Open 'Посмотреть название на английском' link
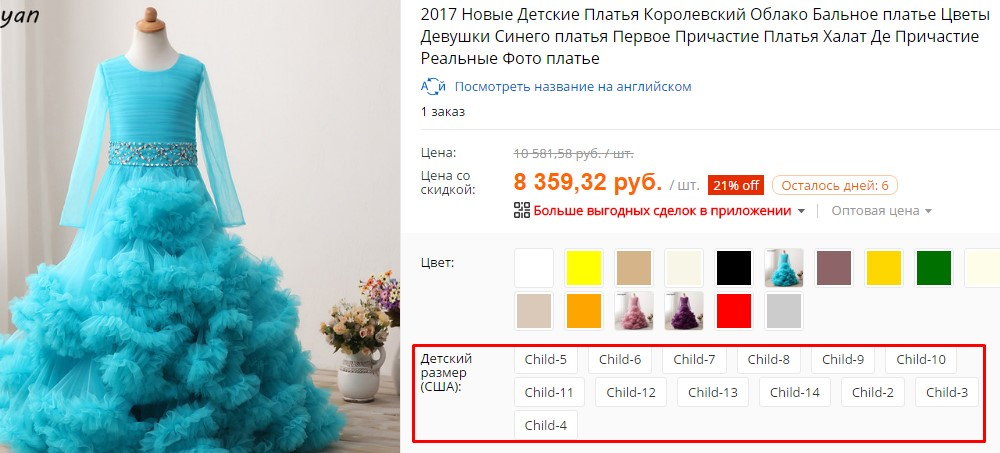Viewport: 1000px width, 453px height. [573, 87]
